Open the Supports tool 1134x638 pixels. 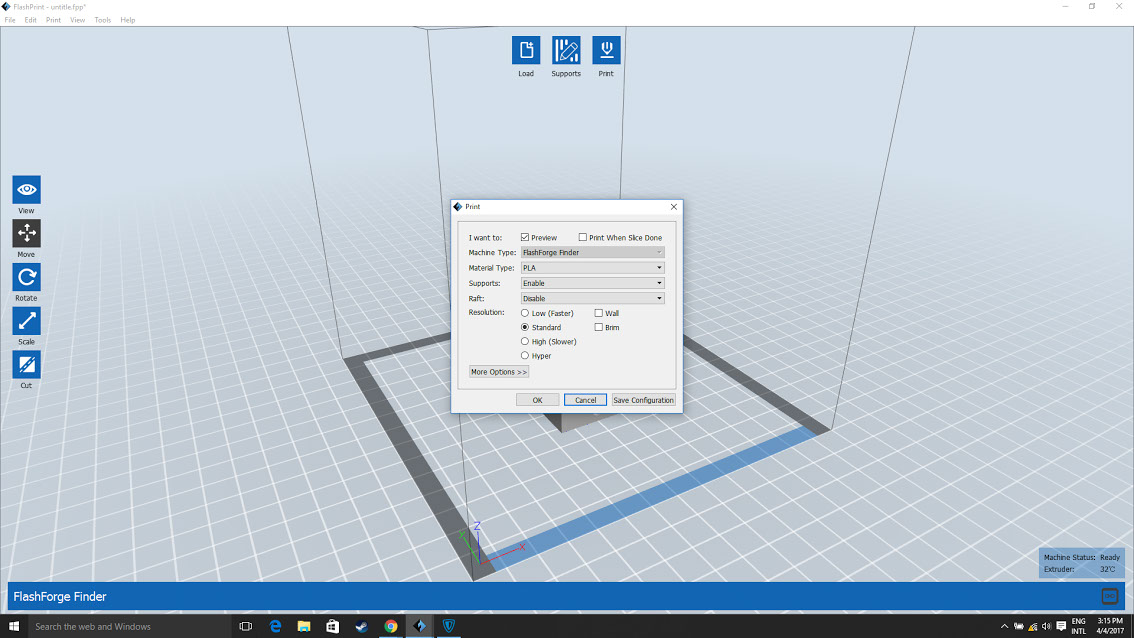(566, 51)
